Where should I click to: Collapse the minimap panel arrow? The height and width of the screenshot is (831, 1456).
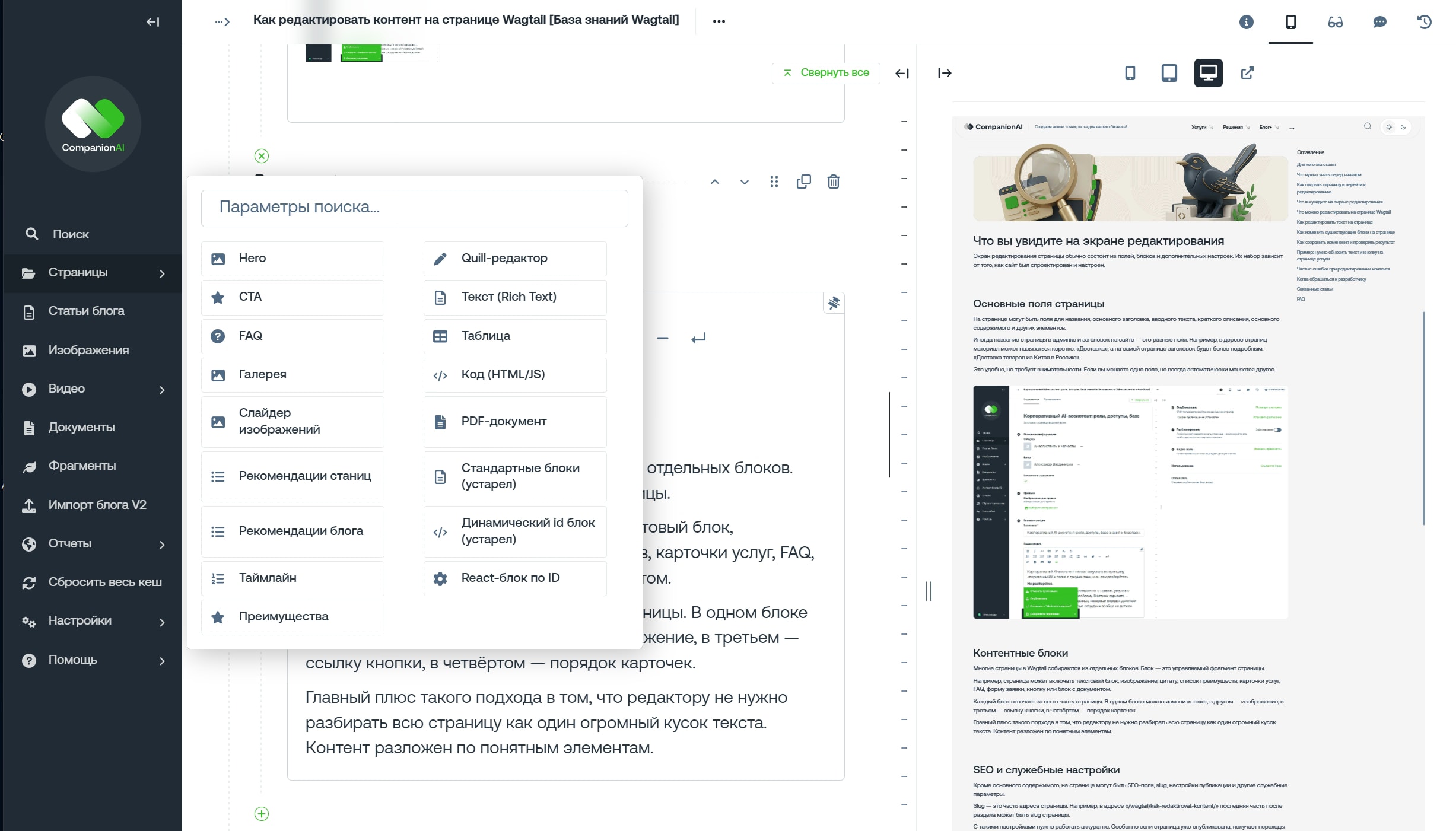(x=902, y=74)
